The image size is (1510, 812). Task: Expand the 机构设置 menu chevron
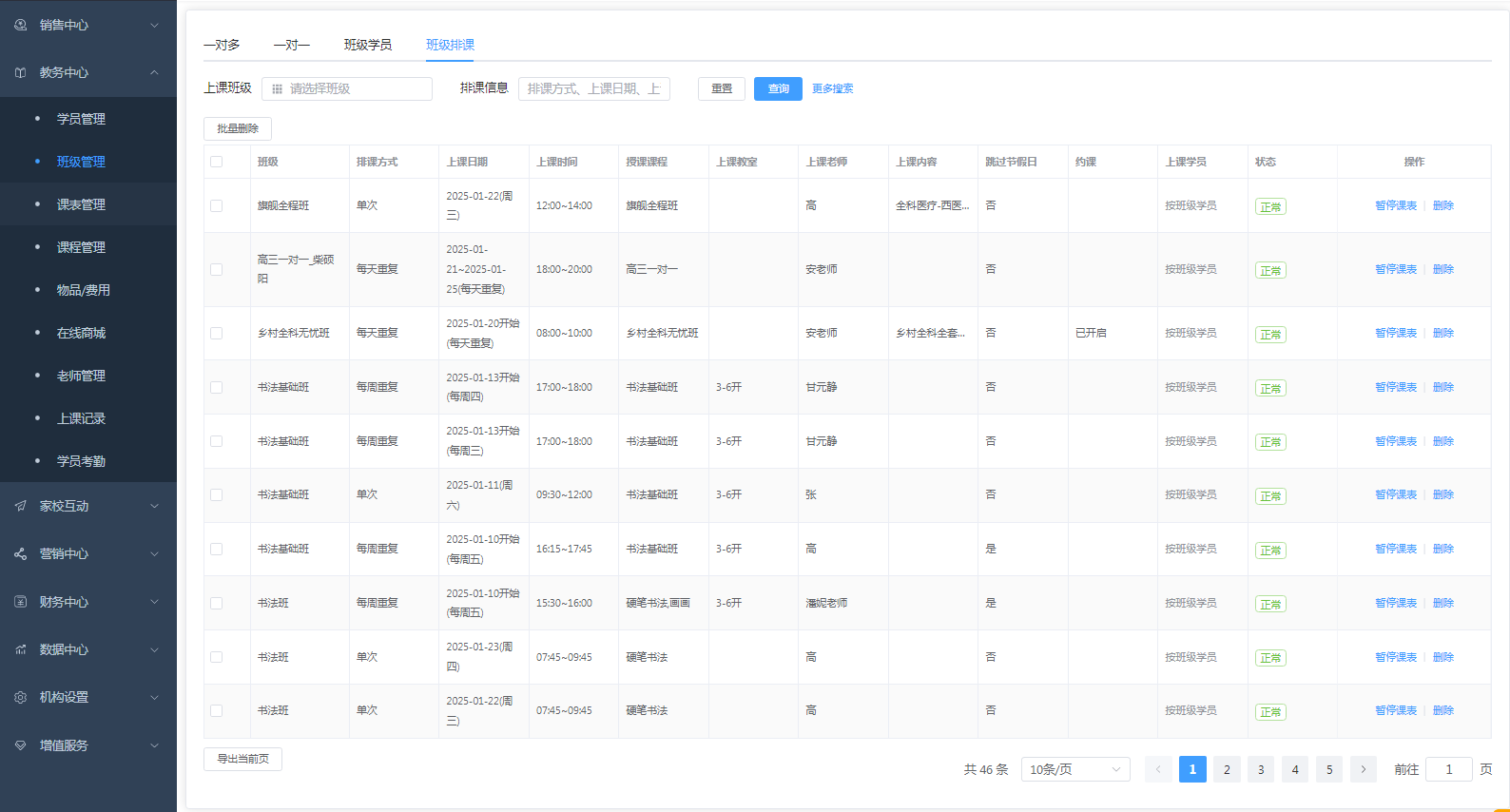pos(154,697)
